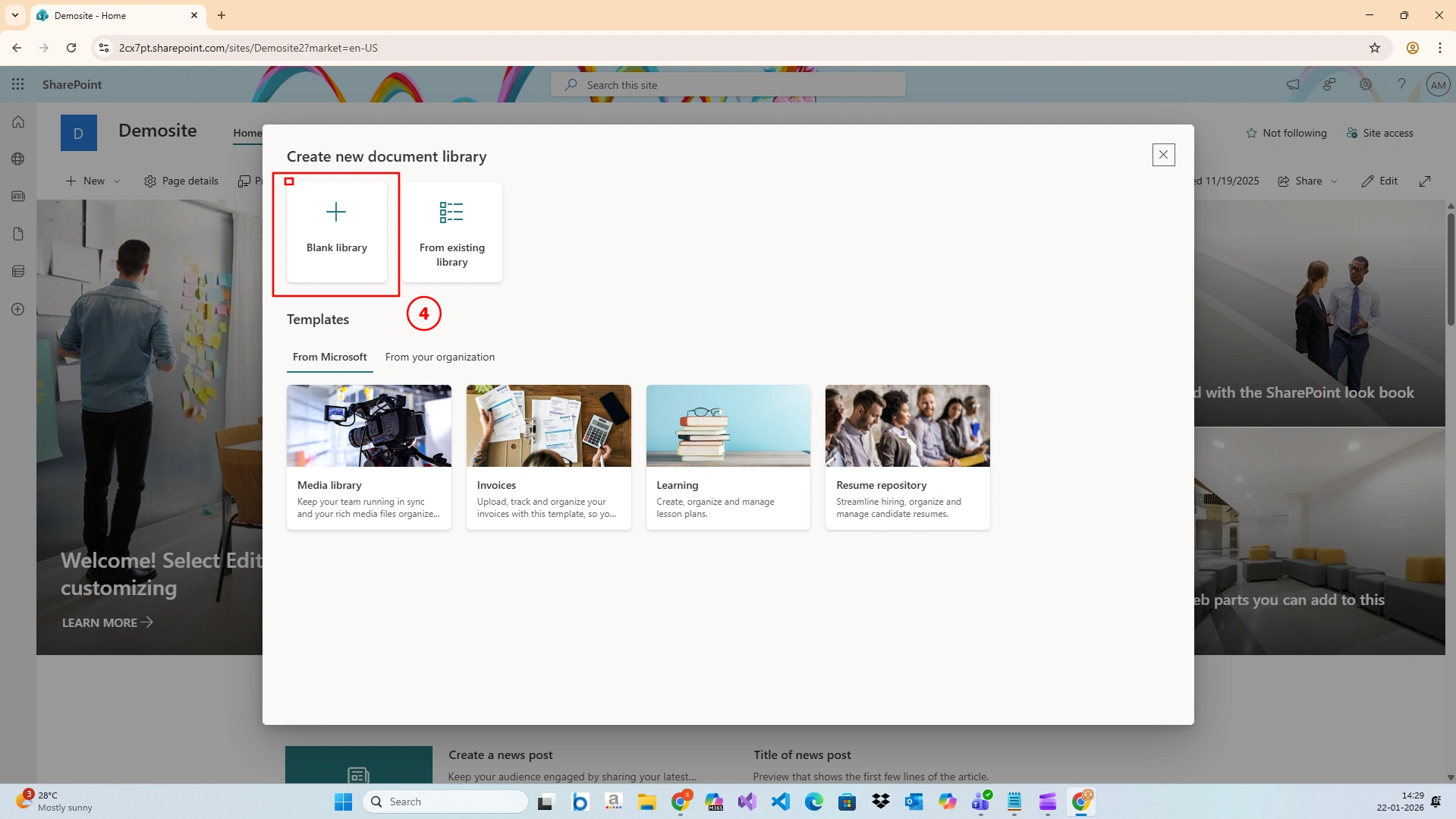Switch to From your organization tab
1456x819 pixels.
pyautogui.click(x=440, y=357)
